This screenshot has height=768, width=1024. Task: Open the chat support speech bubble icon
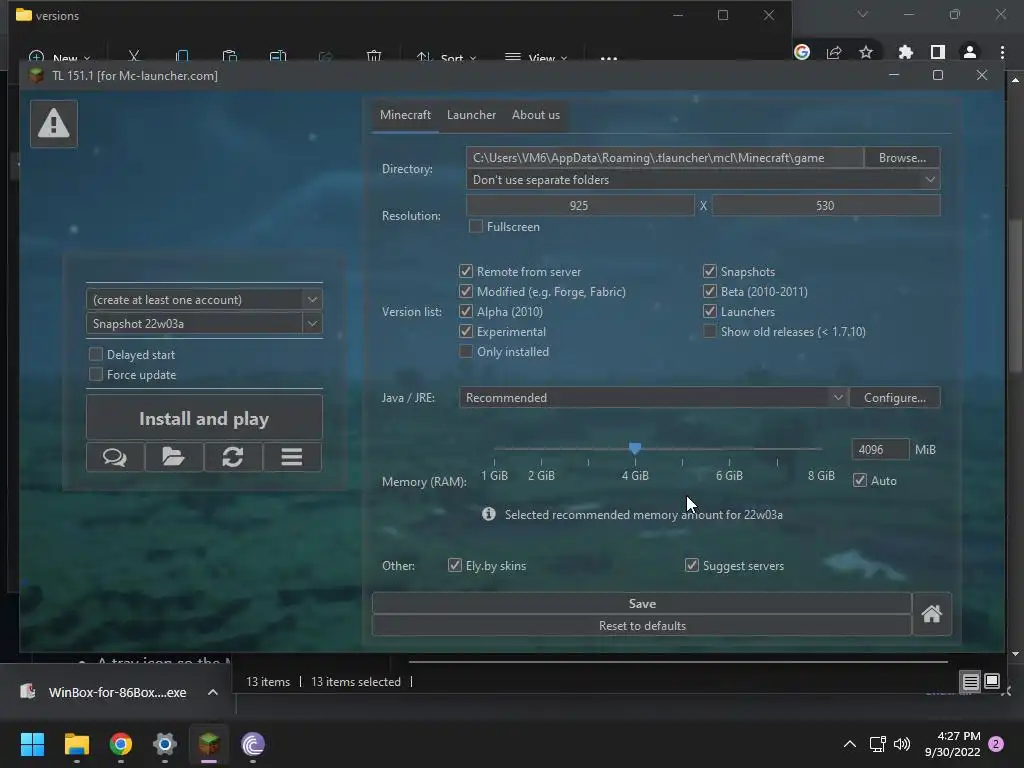(x=115, y=457)
